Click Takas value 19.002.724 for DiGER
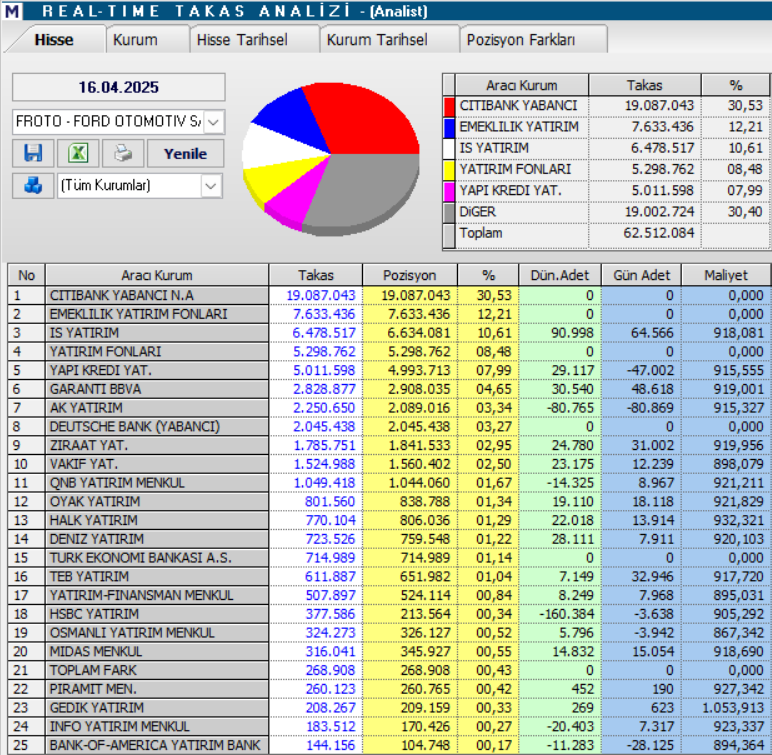 [659, 212]
